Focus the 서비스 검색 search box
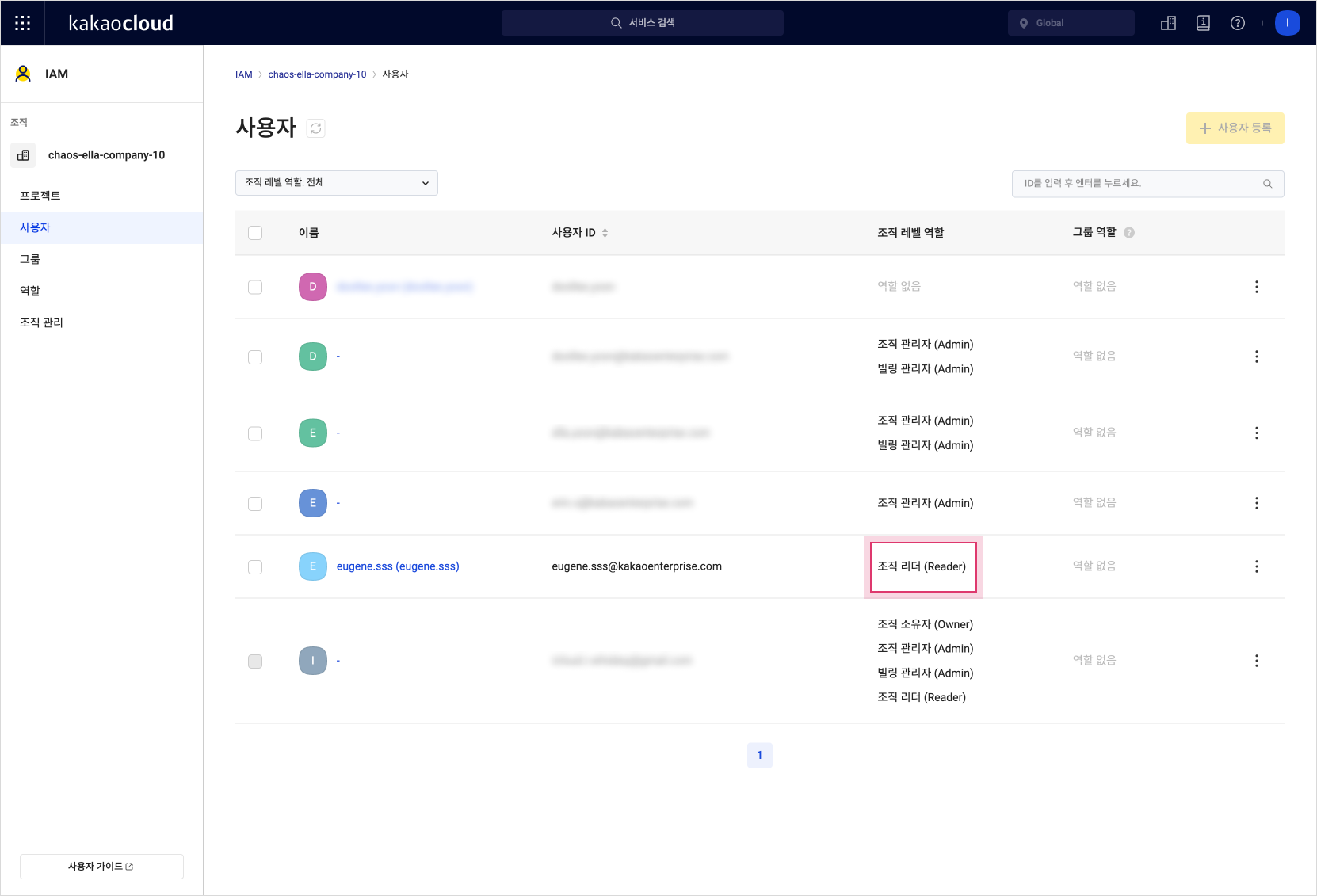 pos(643,23)
